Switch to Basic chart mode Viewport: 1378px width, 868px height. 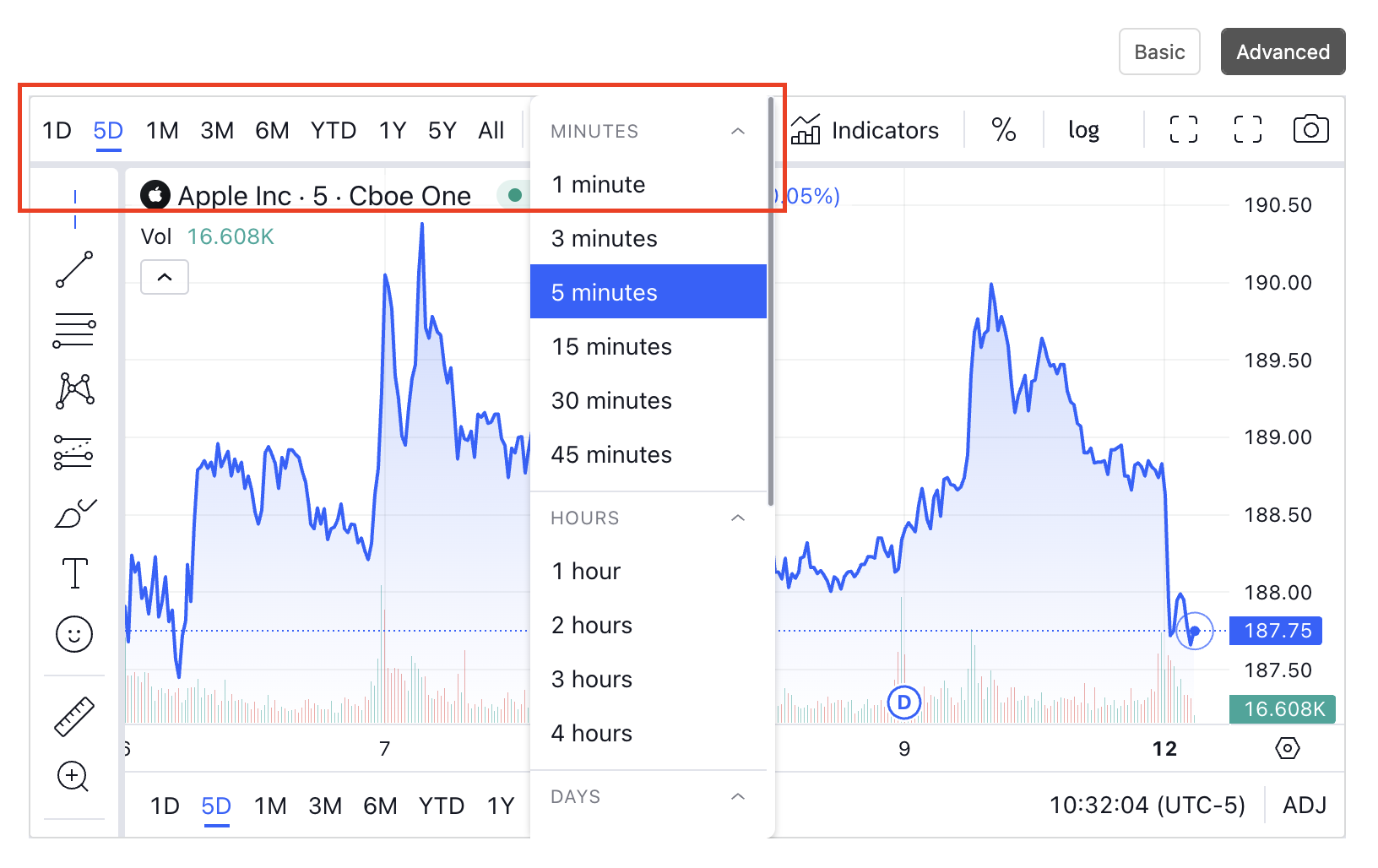pos(1159,52)
